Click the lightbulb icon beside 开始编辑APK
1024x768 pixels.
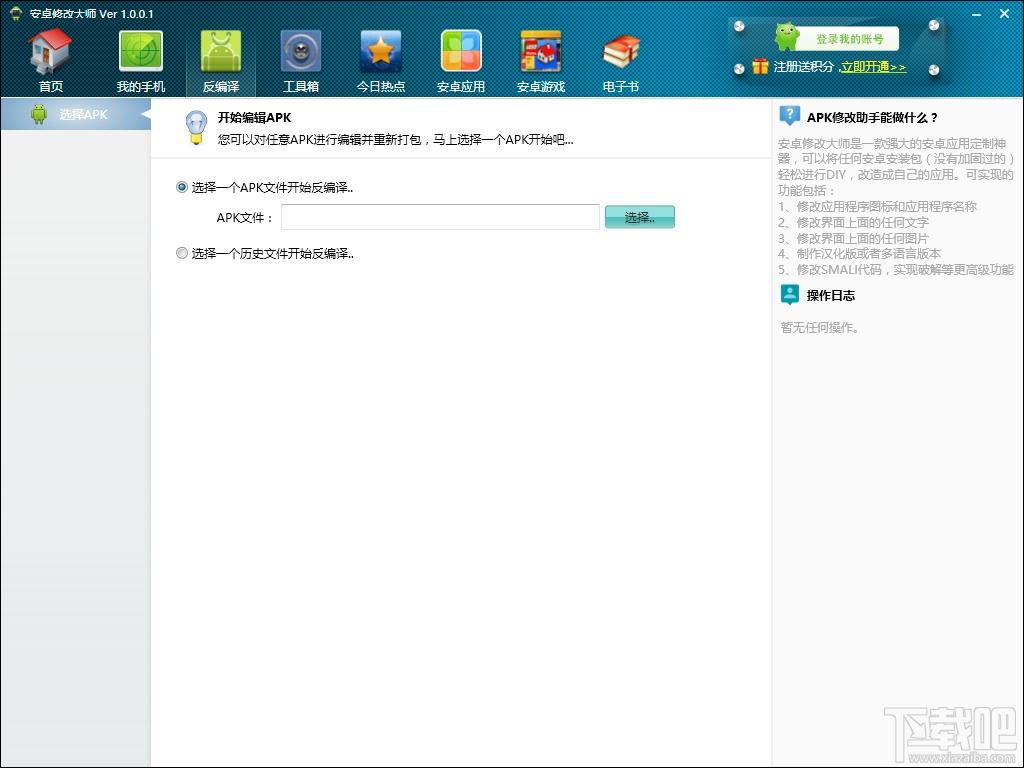click(x=196, y=127)
